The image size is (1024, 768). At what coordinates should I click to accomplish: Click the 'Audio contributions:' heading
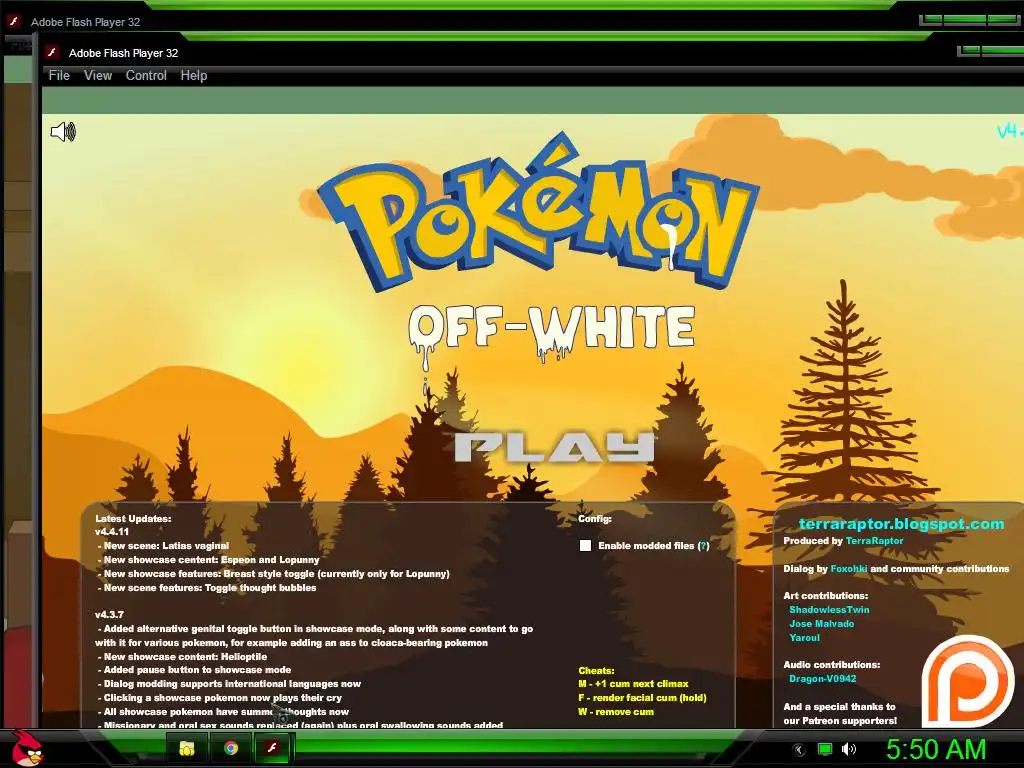[832, 665]
